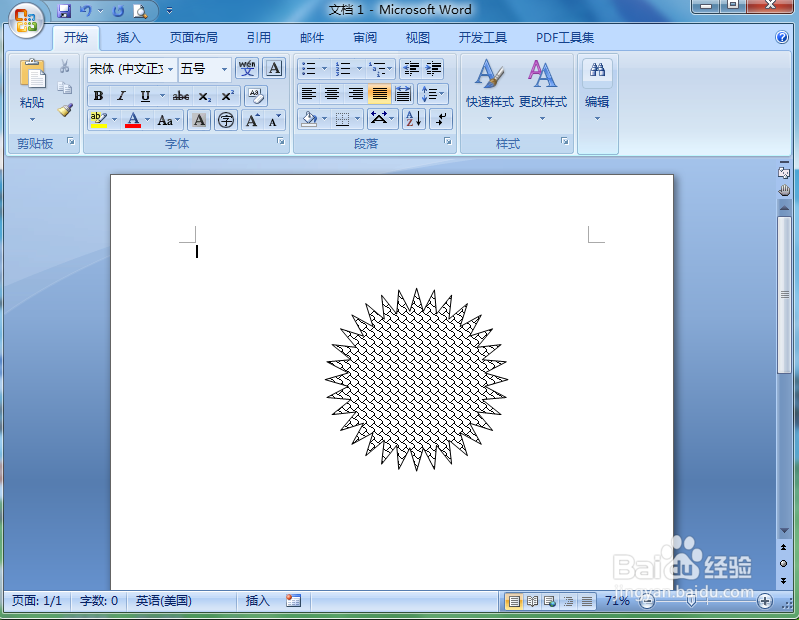Image resolution: width=799 pixels, height=620 pixels.
Task: Click the 71% zoom level
Action: tap(617, 601)
